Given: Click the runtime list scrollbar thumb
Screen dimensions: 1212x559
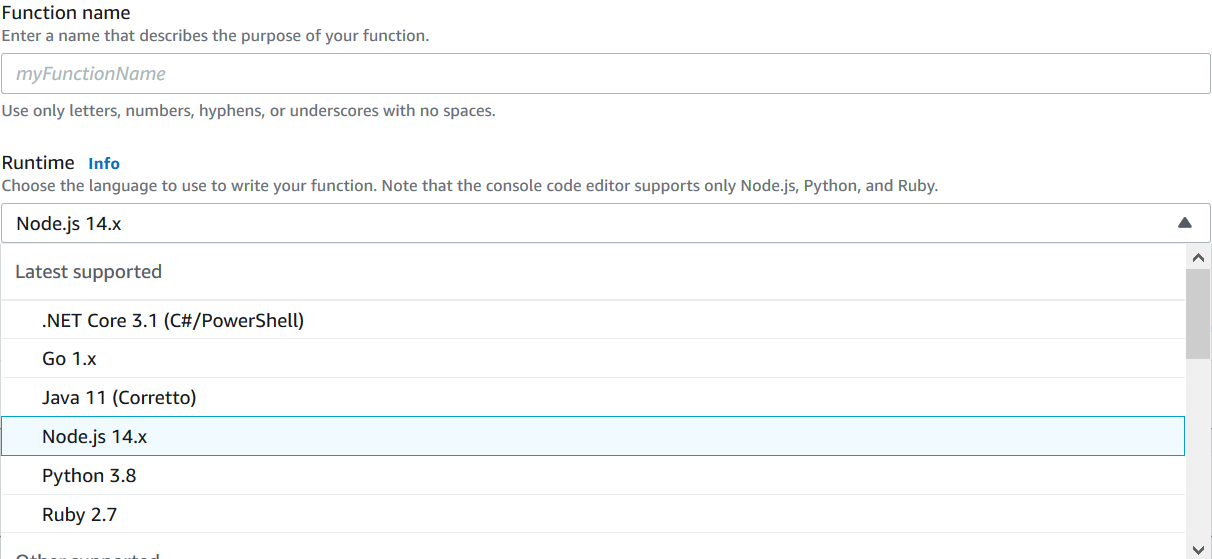Looking at the screenshot, I should (1198, 314).
